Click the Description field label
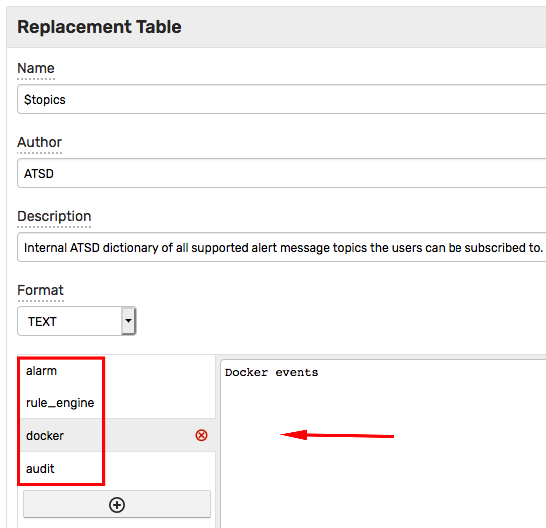Image resolution: width=546 pixels, height=528 pixels. (54, 217)
